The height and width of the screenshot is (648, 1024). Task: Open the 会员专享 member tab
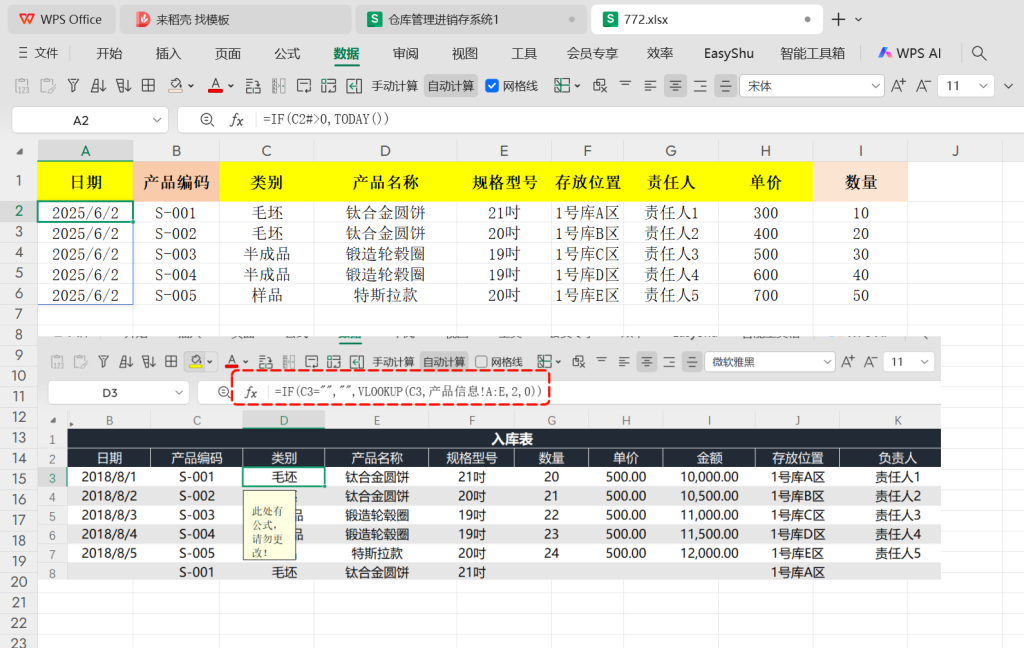[592, 53]
